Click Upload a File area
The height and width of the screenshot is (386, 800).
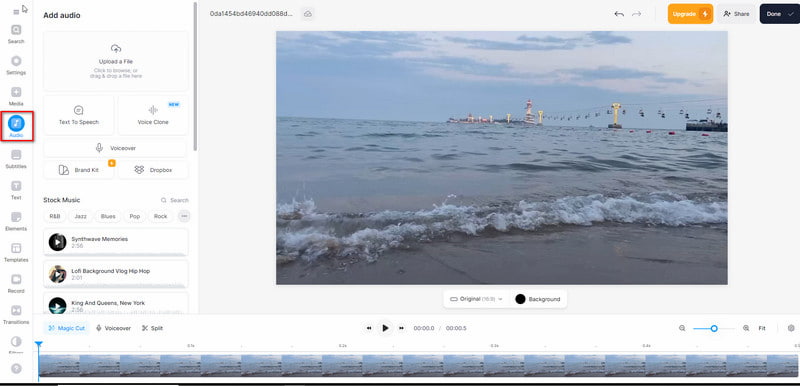click(x=116, y=61)
